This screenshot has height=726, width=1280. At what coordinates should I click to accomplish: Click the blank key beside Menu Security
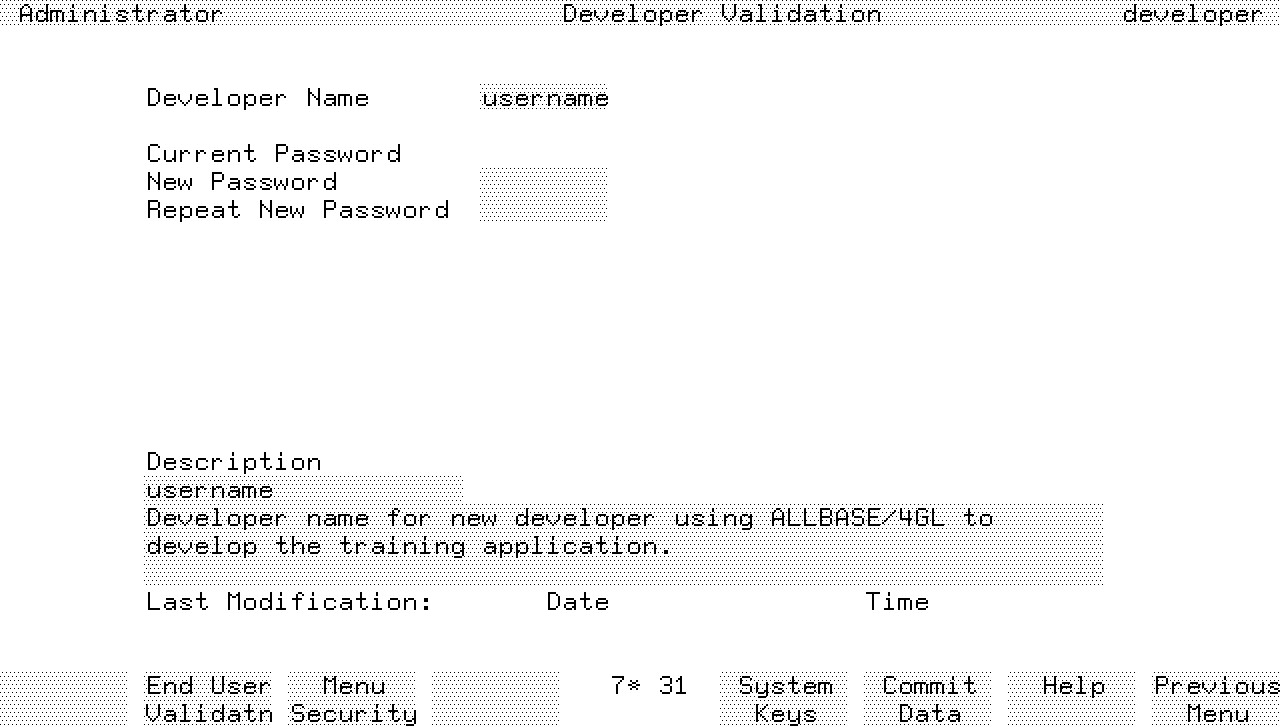(x=496, y=699)
